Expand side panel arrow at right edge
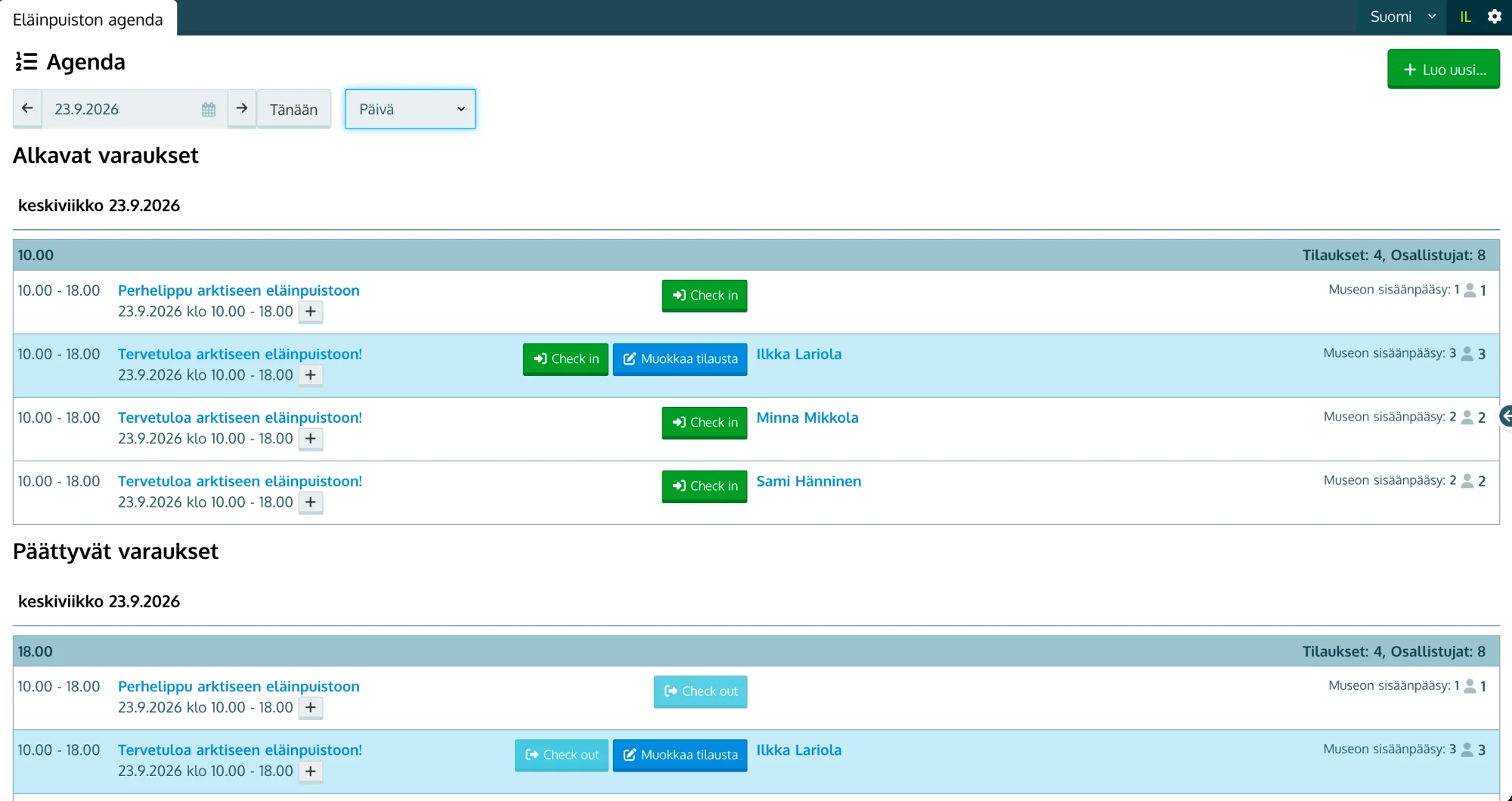Viewport: 1512px width, 801px height. click(x=1506, y=416)
